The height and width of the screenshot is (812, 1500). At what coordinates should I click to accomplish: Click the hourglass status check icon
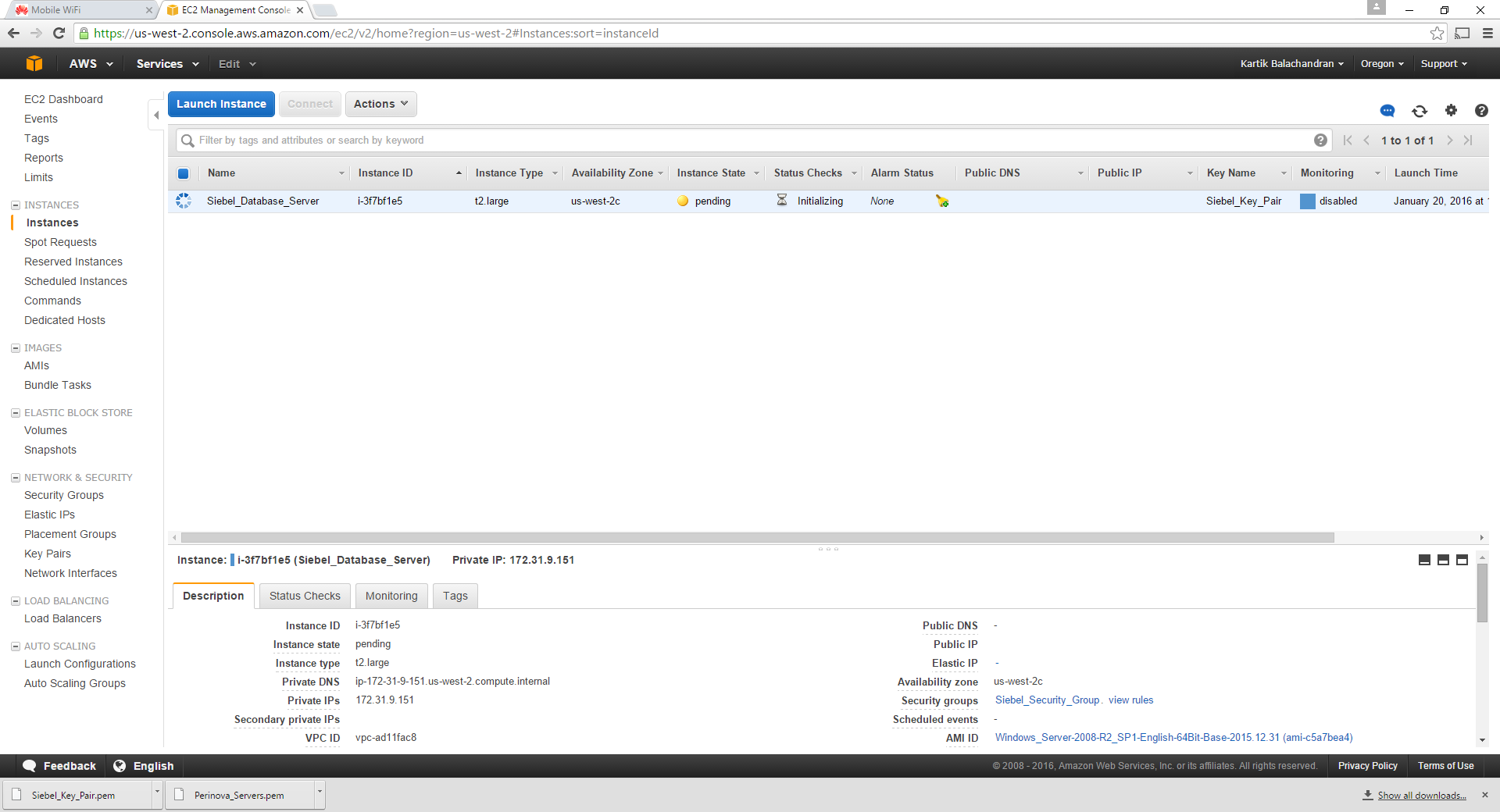pyautogui.click(x=782, y=201)
